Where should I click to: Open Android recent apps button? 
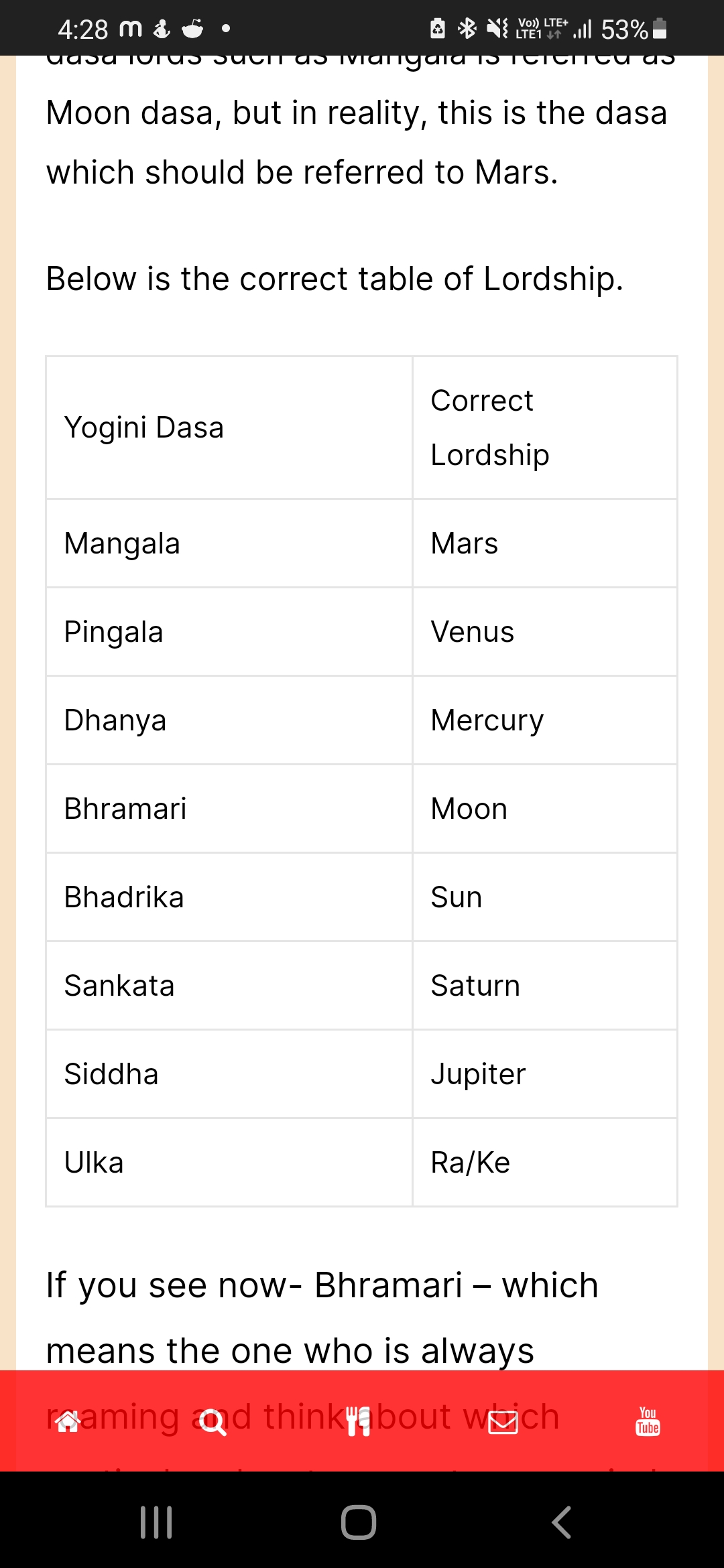(156, 1522)
